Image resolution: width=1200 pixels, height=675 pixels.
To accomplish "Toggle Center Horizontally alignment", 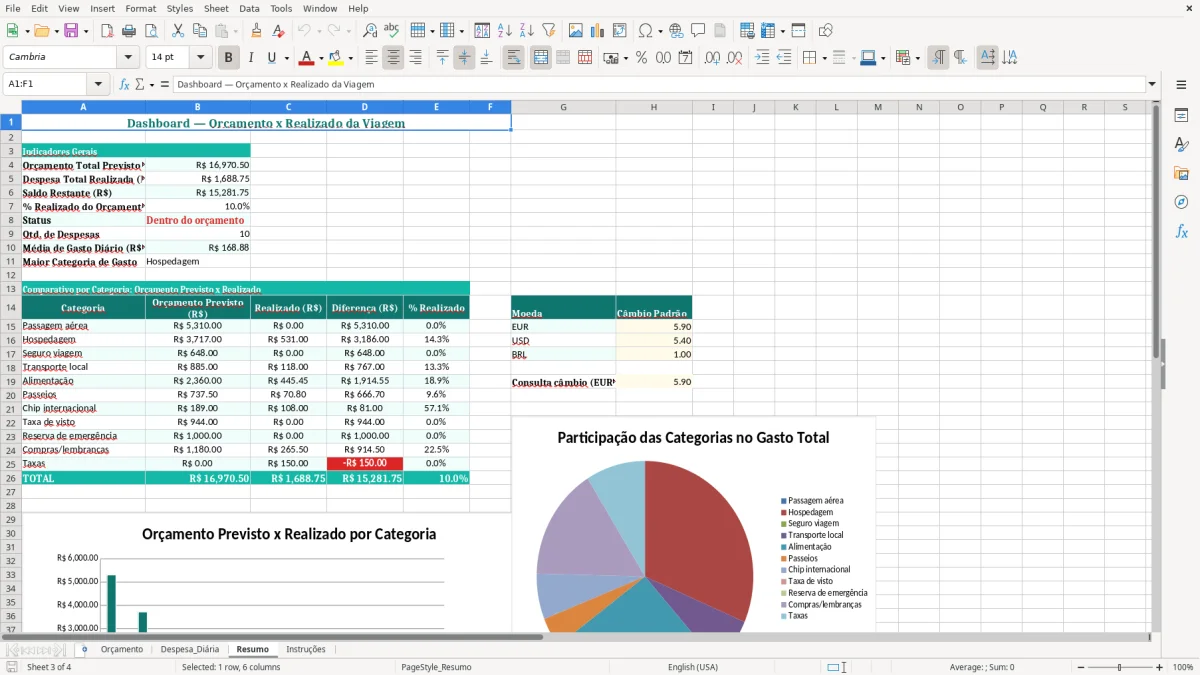I will click(x=393, y=58).
